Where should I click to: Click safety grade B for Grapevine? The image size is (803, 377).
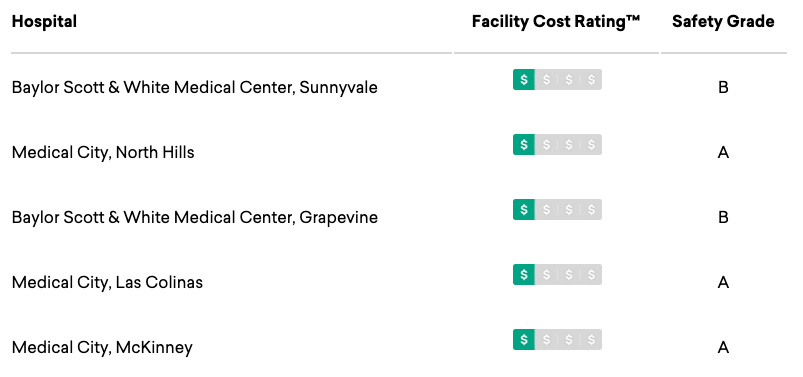click(x=723, y=218)
